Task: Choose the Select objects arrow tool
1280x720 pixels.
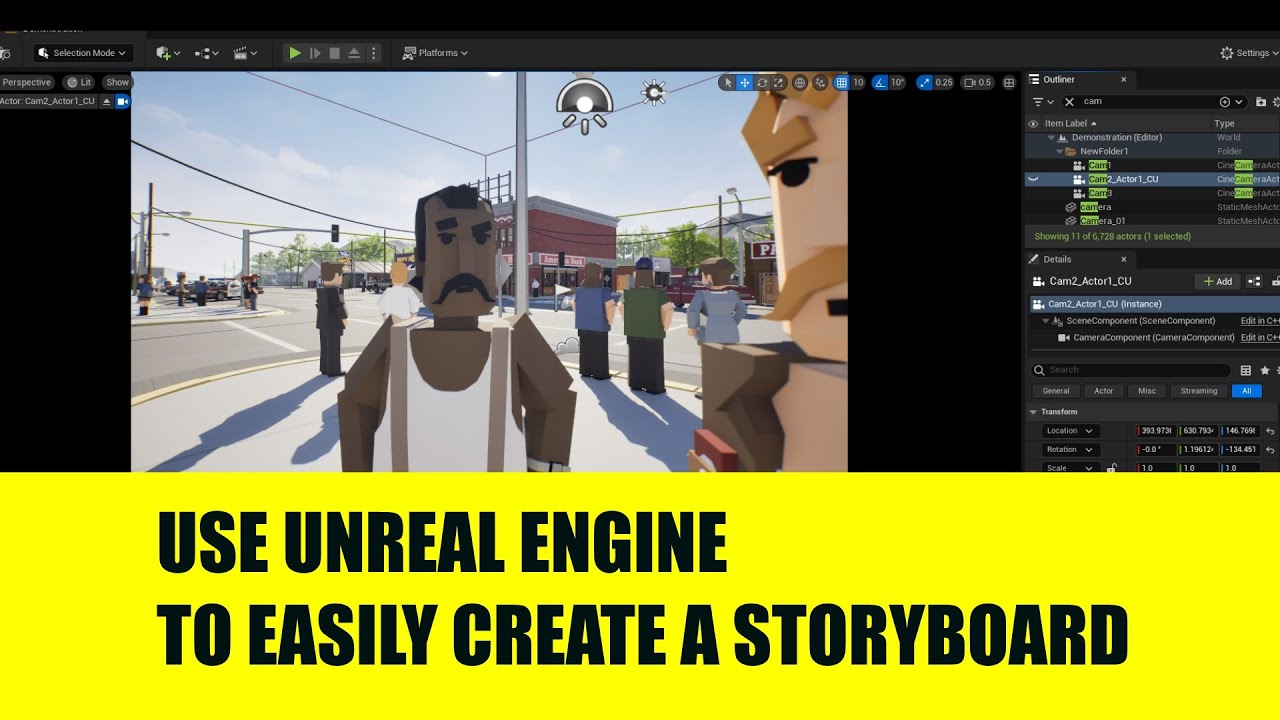Action: (728, 82)
